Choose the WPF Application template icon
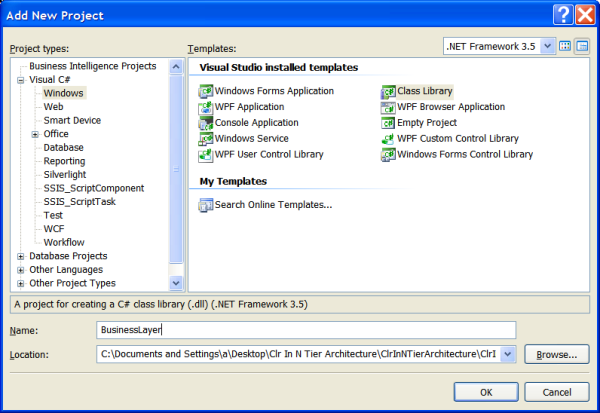 click(205, 107)
